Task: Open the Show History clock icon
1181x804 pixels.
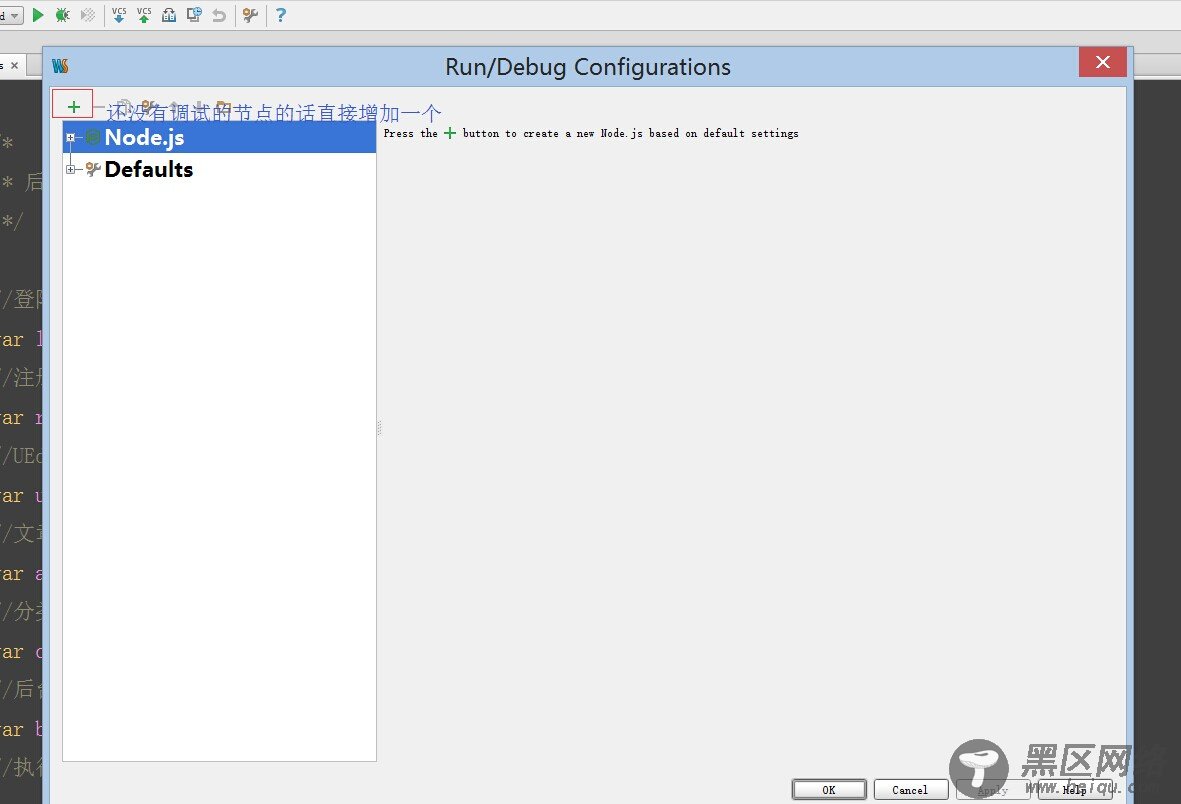Action: [194, 14]
